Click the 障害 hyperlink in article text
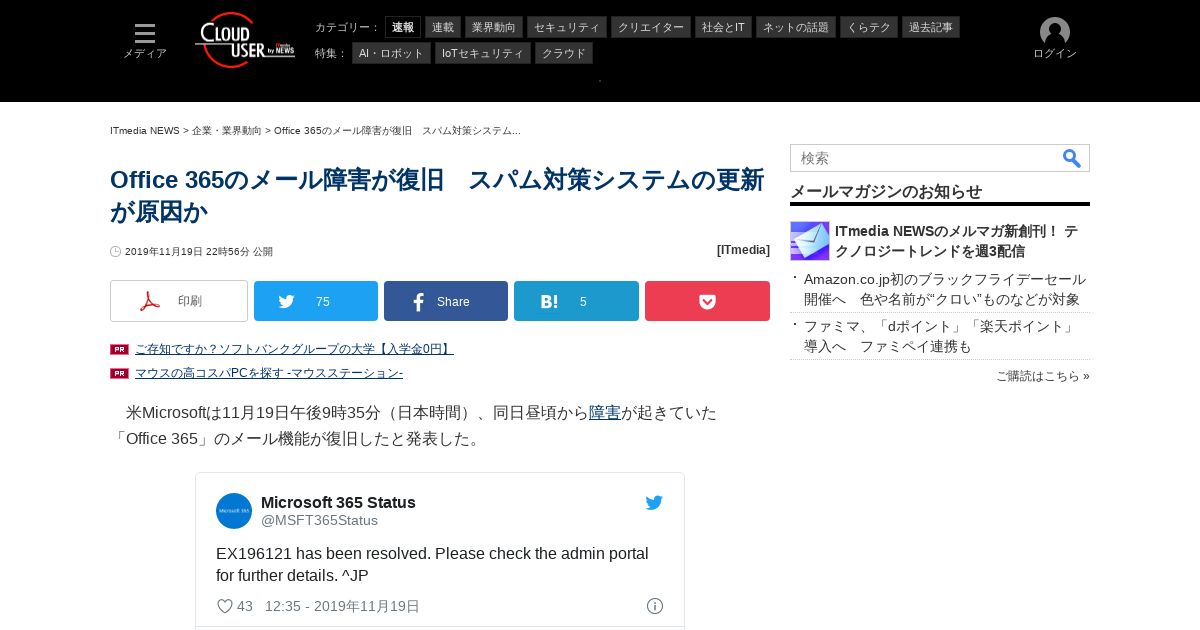Screen dimensions: 1200x630 click(604, 413)
